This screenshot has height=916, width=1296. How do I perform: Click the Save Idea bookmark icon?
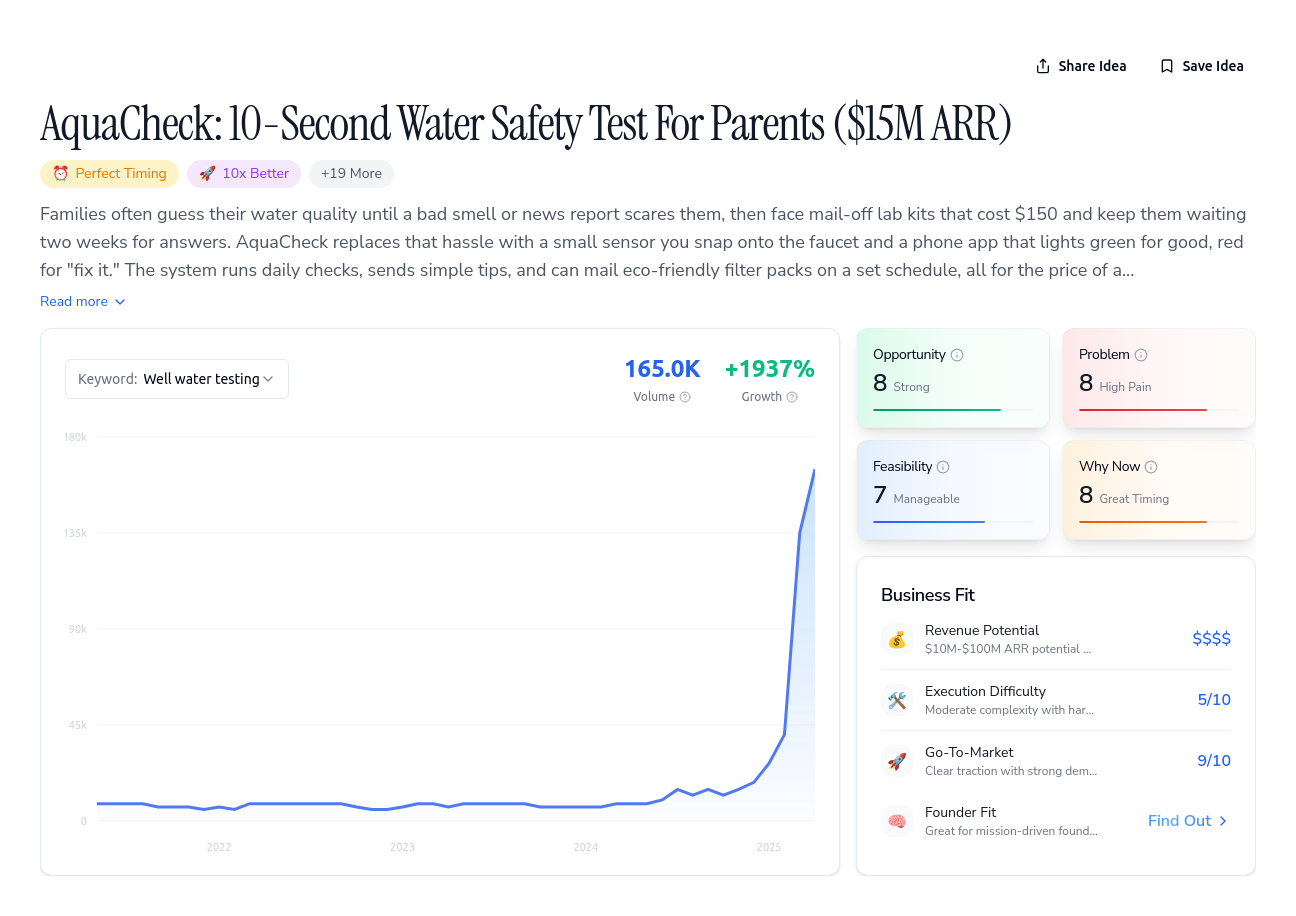[1167, 66]
